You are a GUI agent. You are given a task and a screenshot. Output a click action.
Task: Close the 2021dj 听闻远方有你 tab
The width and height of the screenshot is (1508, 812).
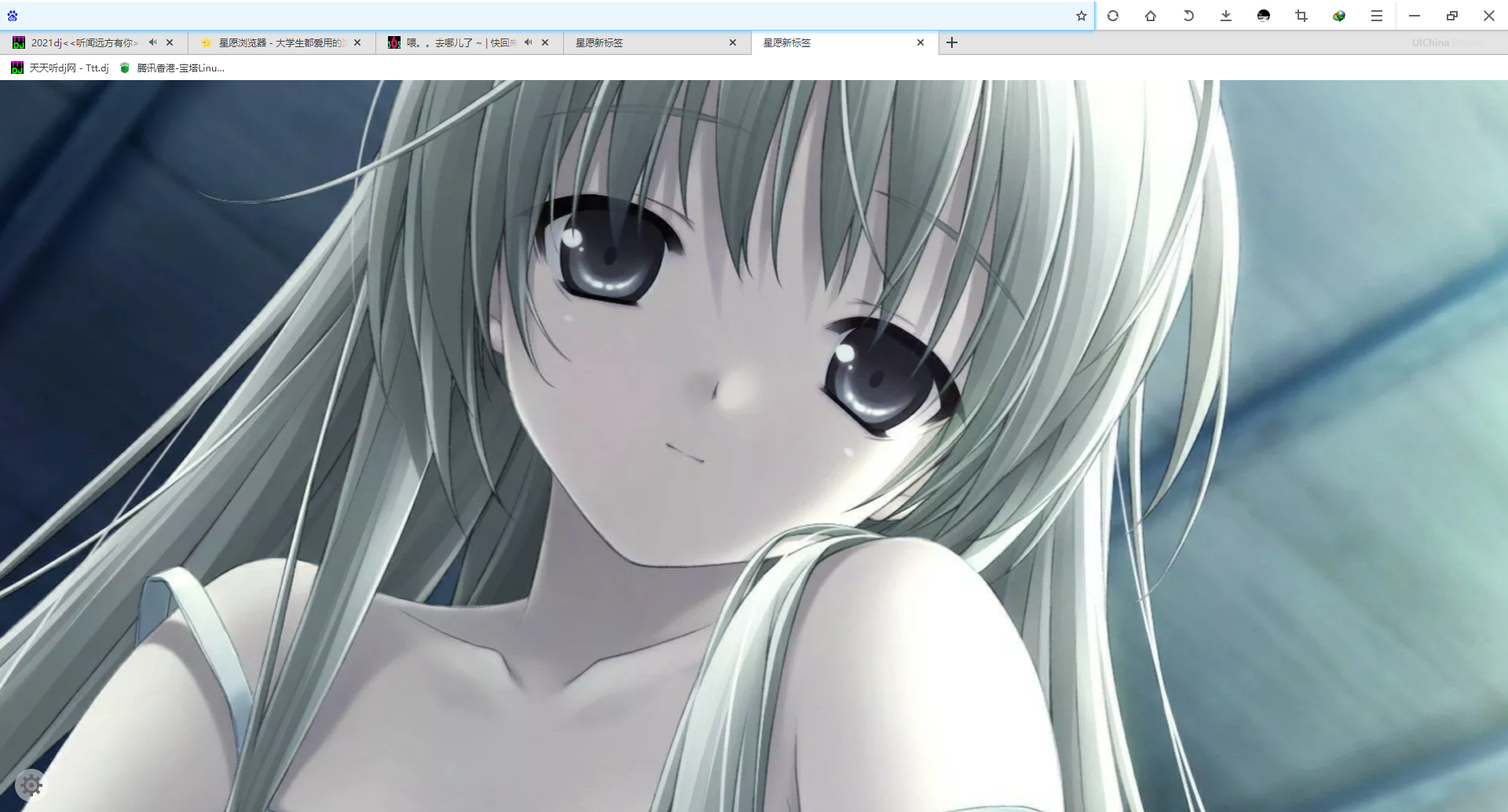point(170,42)
